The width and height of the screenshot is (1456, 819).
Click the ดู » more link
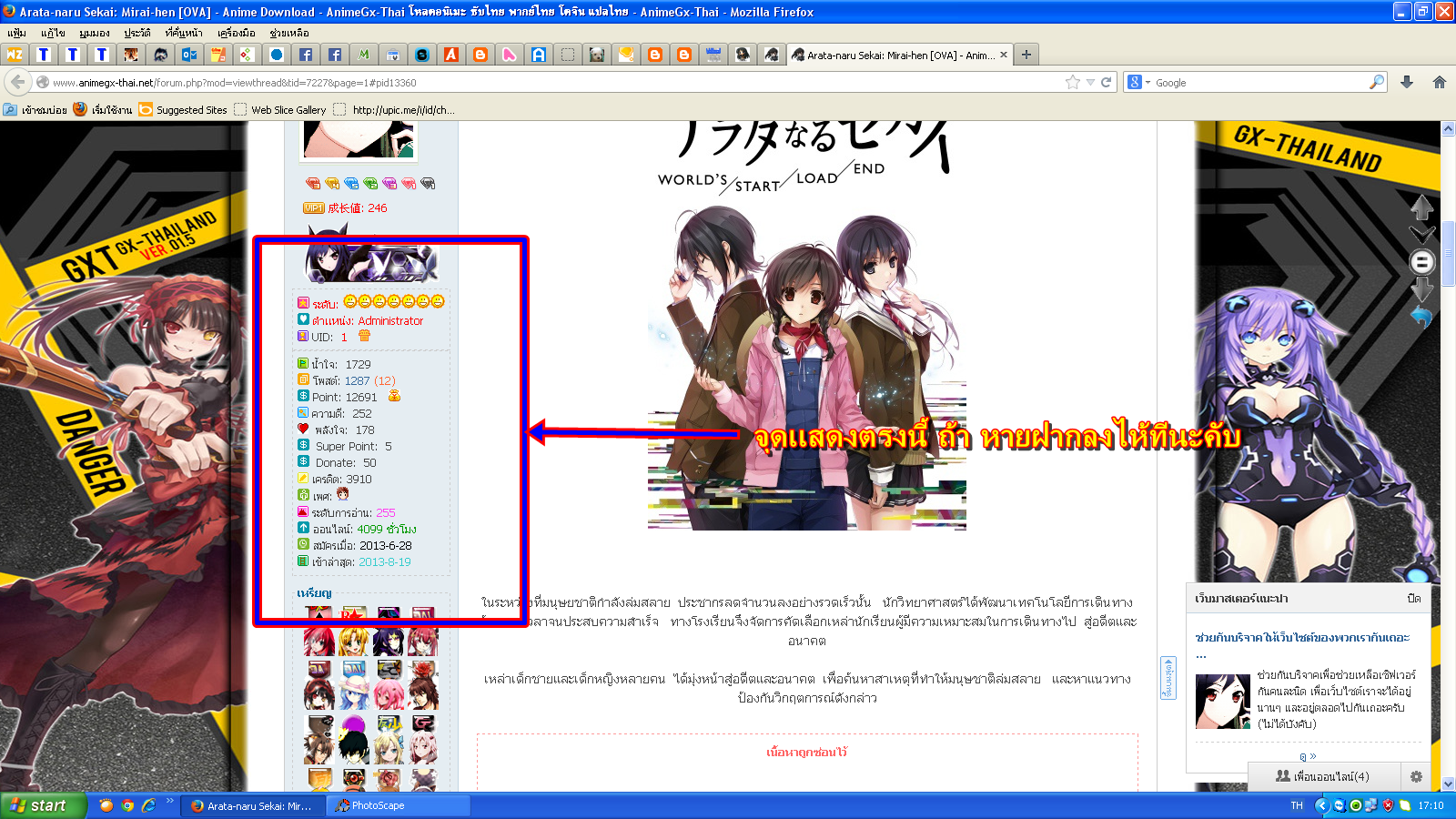[x=1308, y=756]
